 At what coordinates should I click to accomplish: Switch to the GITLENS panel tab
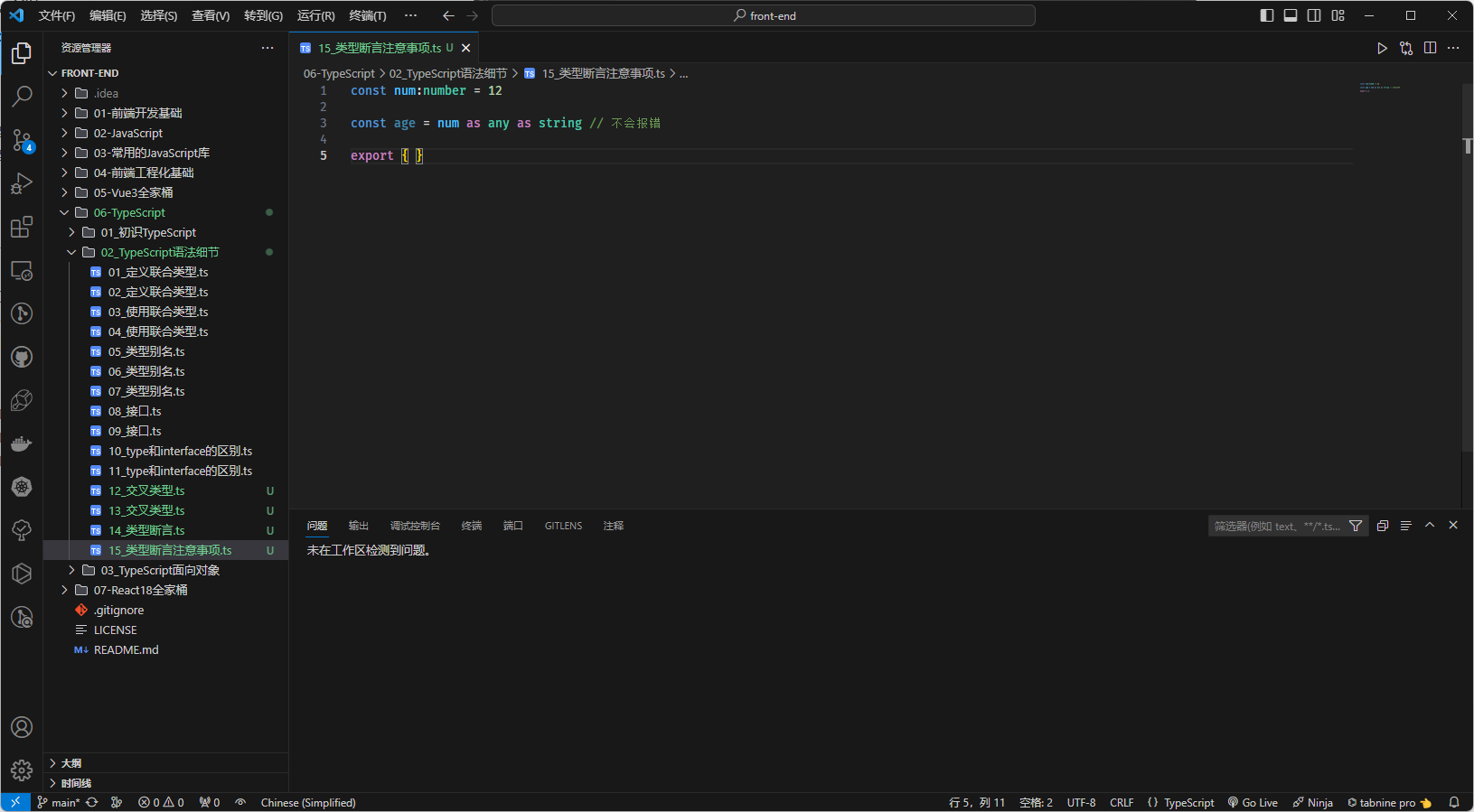pyautogui.click(x=563, y=526)
